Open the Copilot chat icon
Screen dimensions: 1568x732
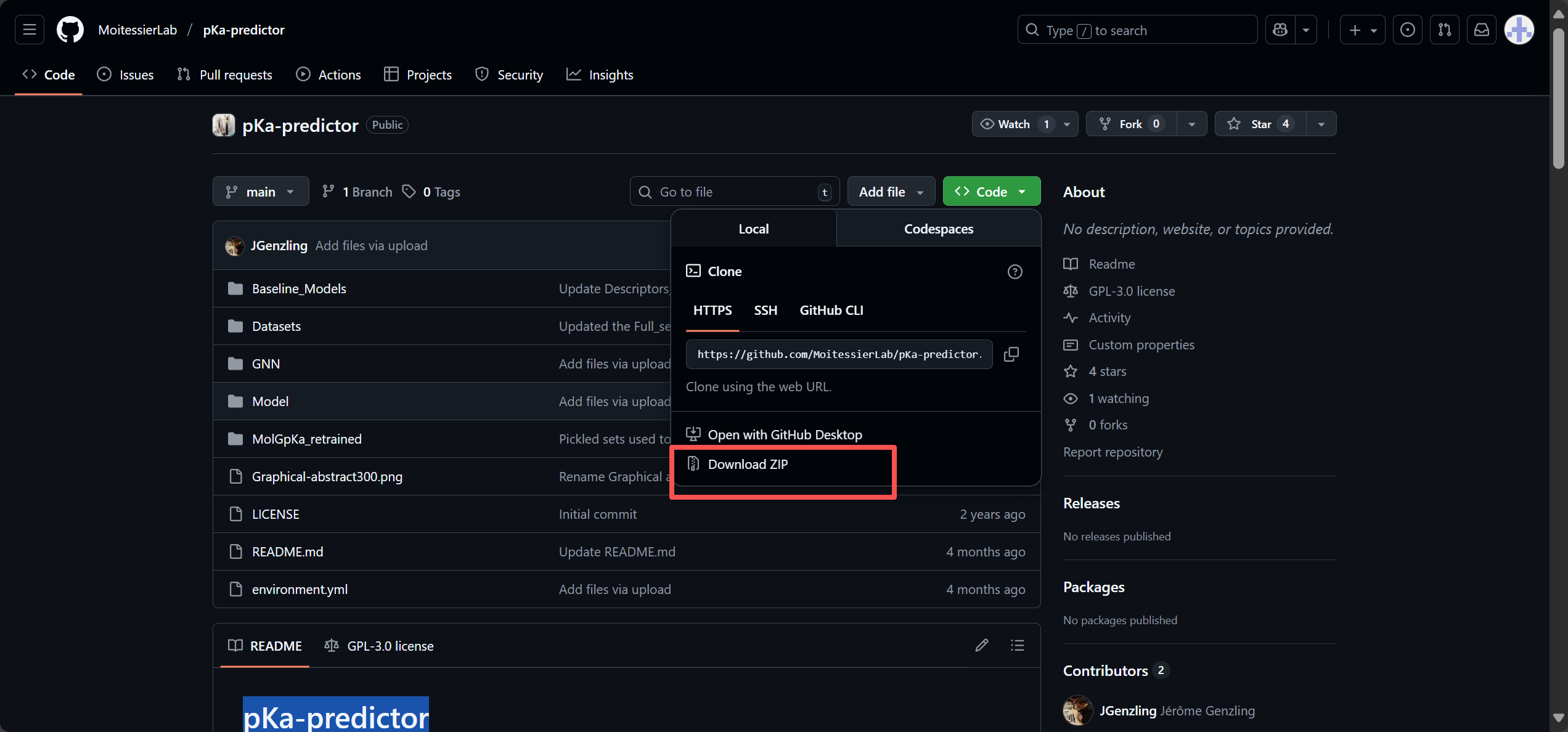[1280, 30]
